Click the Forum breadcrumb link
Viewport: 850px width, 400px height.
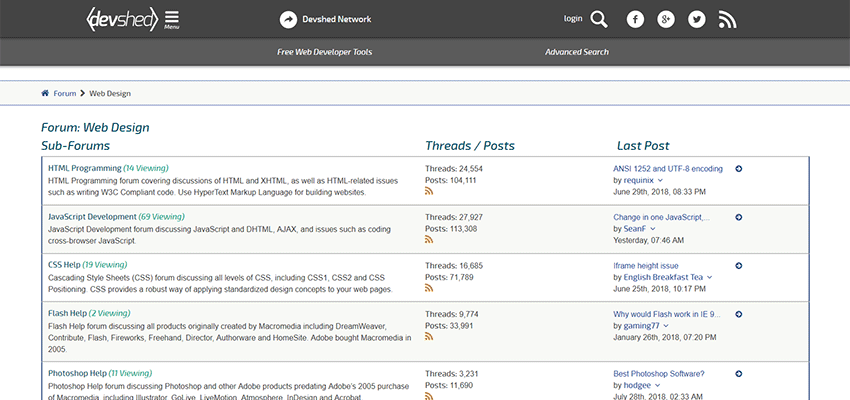[x=64, y=93]
